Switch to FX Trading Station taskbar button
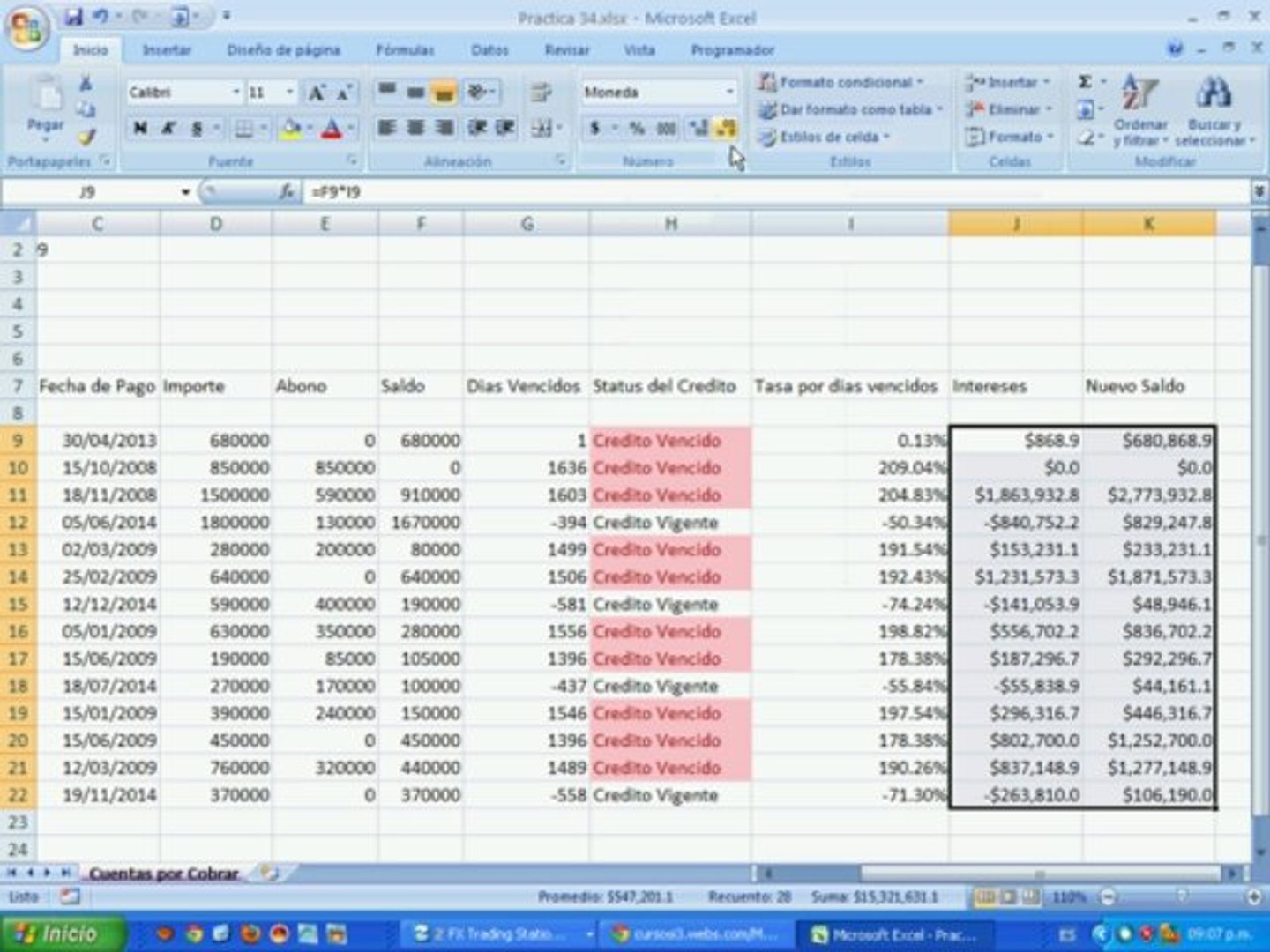 coord(503,934)
